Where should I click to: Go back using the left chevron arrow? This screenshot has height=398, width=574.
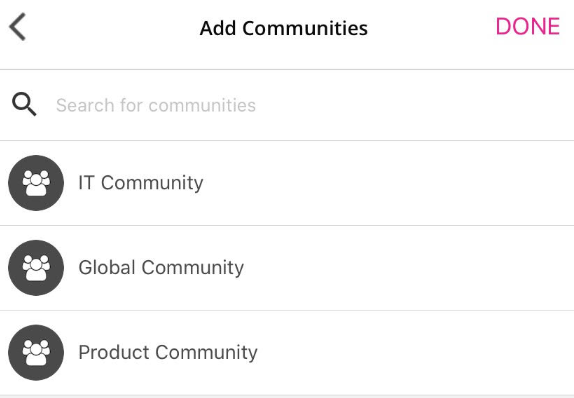[18, 27]
